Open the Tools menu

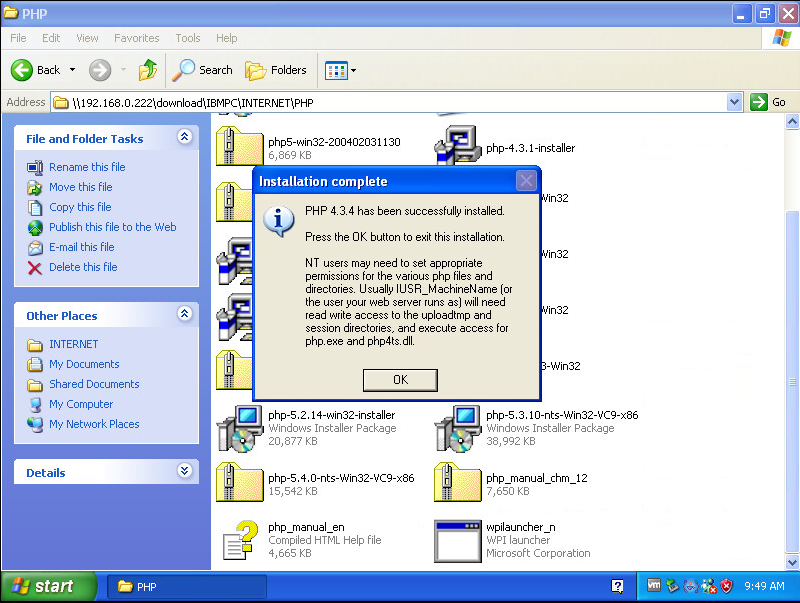point(188,38)
